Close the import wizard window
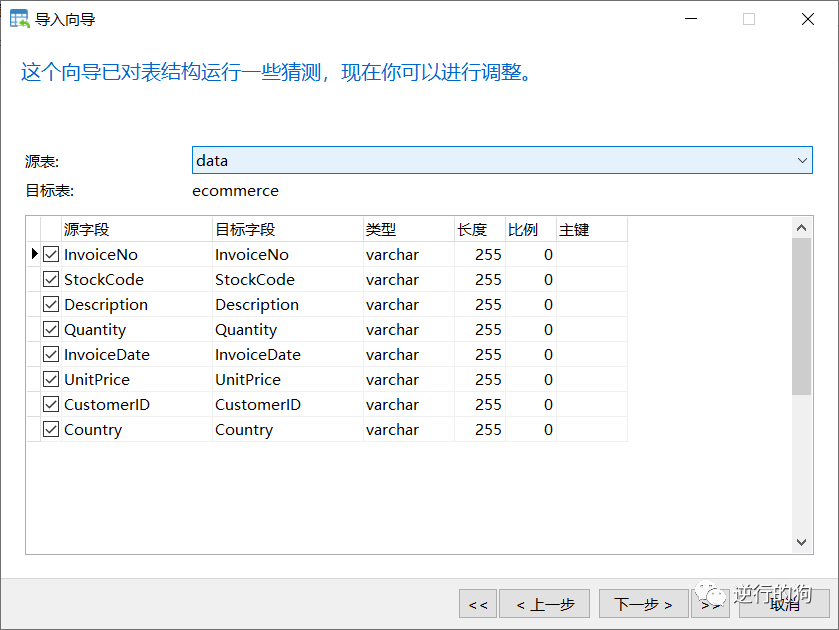Screen dimensions: 839x630 coord(807,19)
